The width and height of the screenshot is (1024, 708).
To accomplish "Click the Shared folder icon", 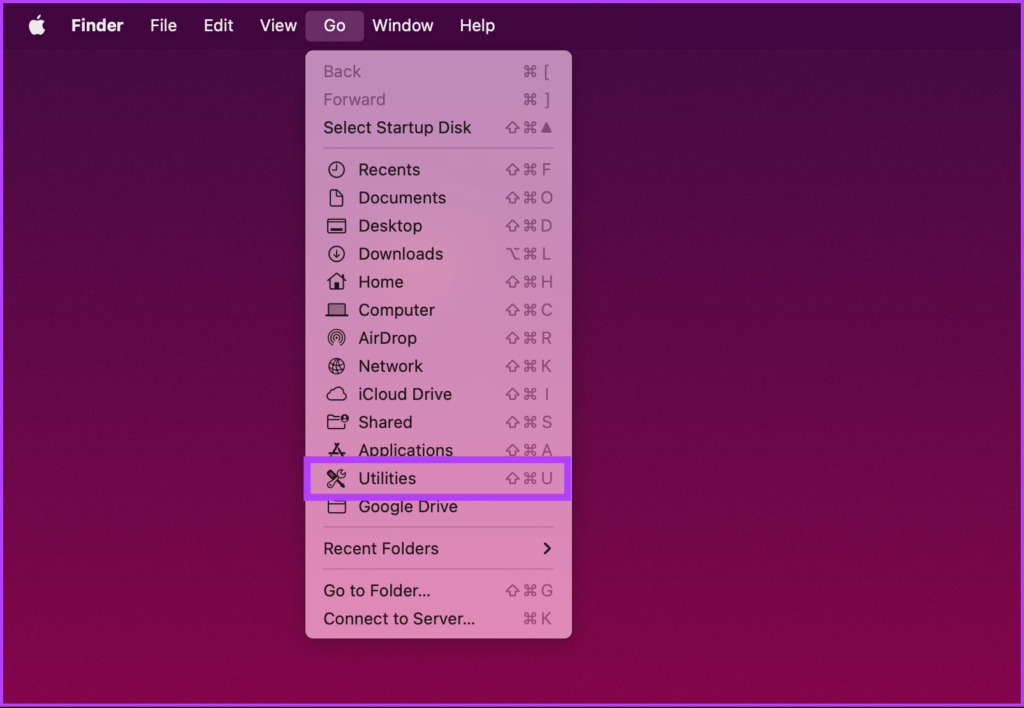I will coord(337,422).
